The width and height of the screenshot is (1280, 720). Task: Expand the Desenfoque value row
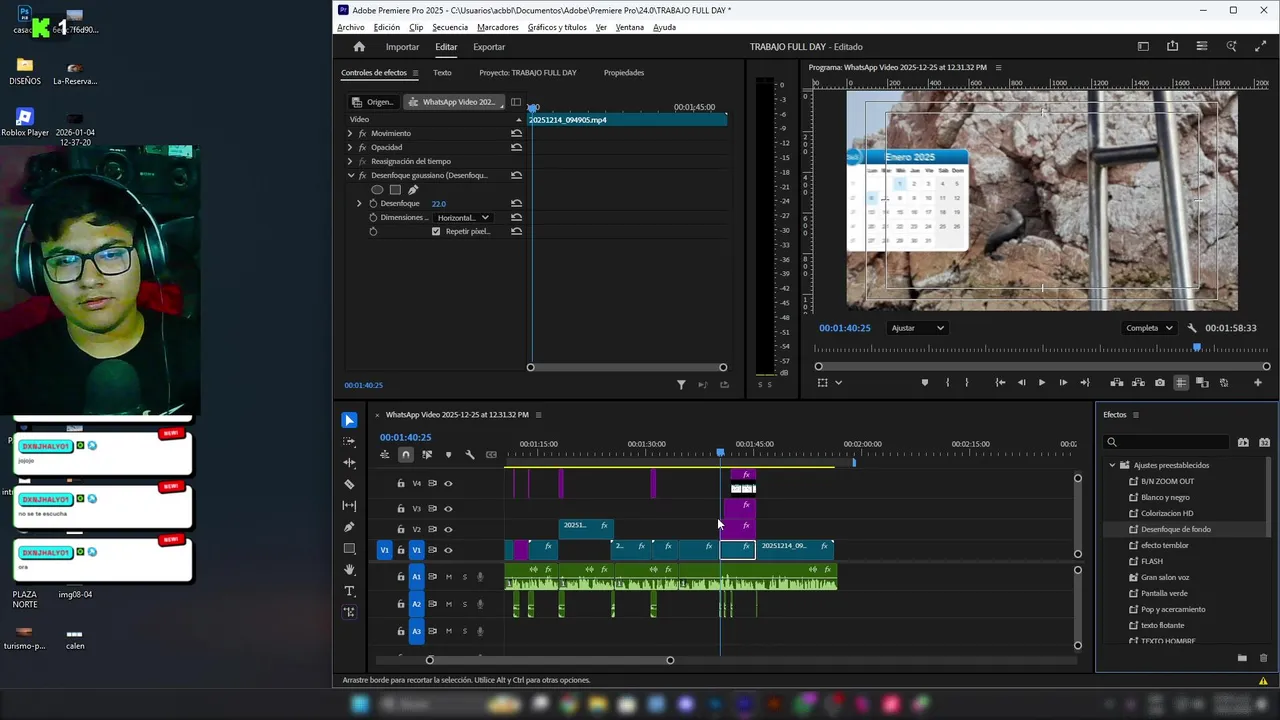[x=359, y=203]
